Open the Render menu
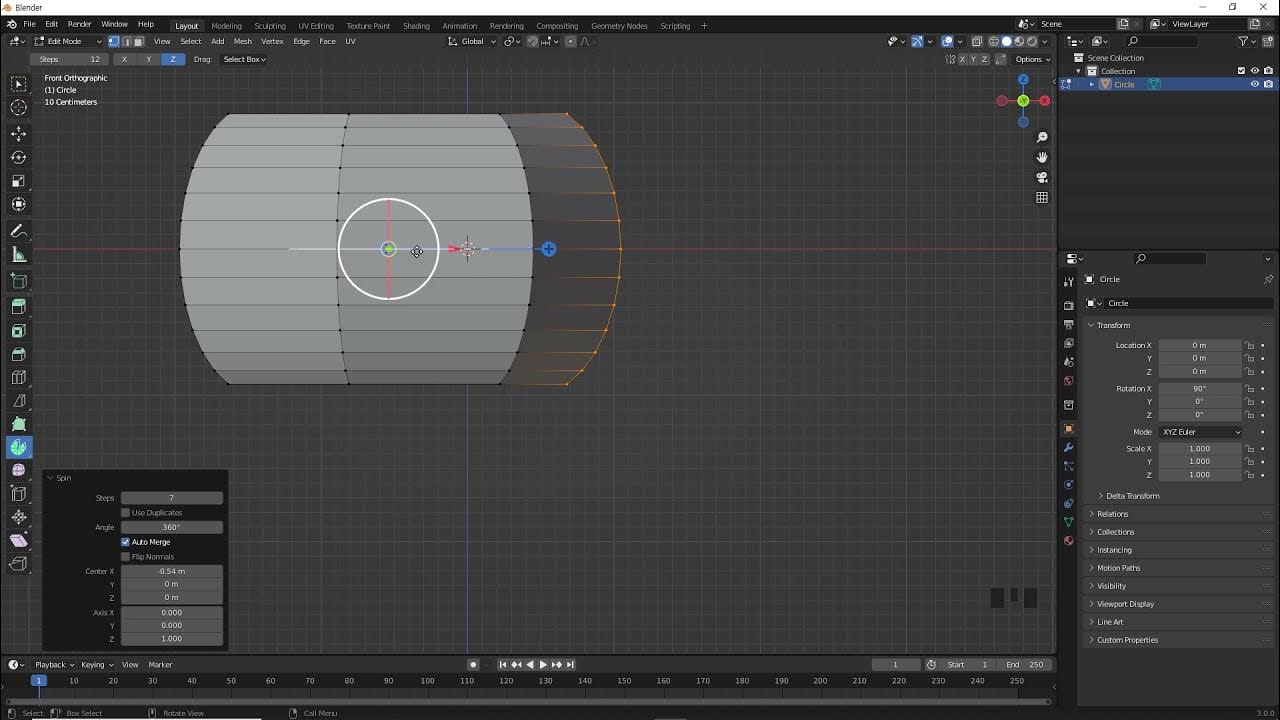Image resolution: width=1280 pixels, height=720 pixels. 79,24
